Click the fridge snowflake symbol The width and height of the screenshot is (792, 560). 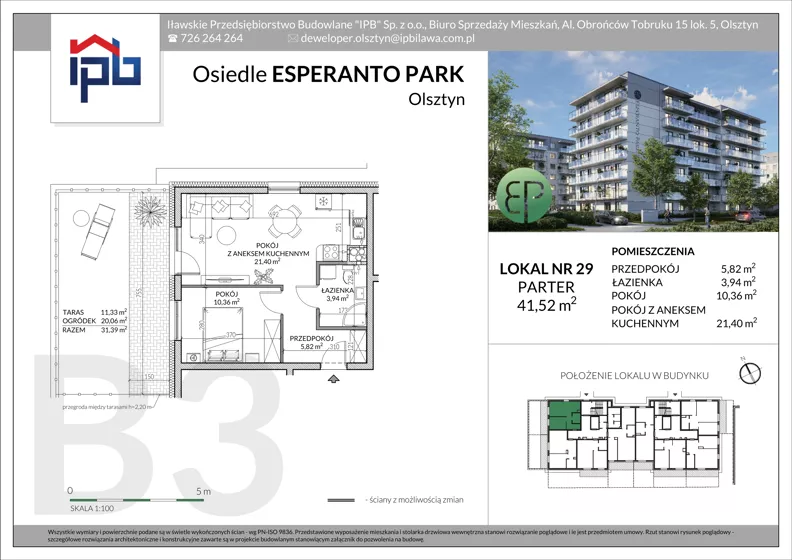[323, 201]
